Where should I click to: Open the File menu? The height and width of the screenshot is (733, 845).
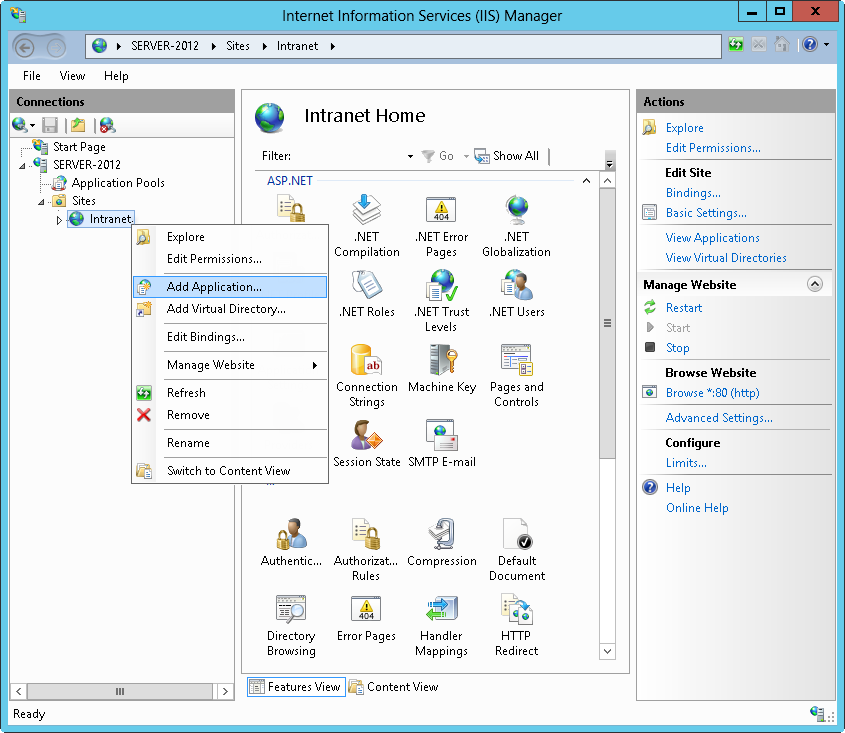point(32,76)
